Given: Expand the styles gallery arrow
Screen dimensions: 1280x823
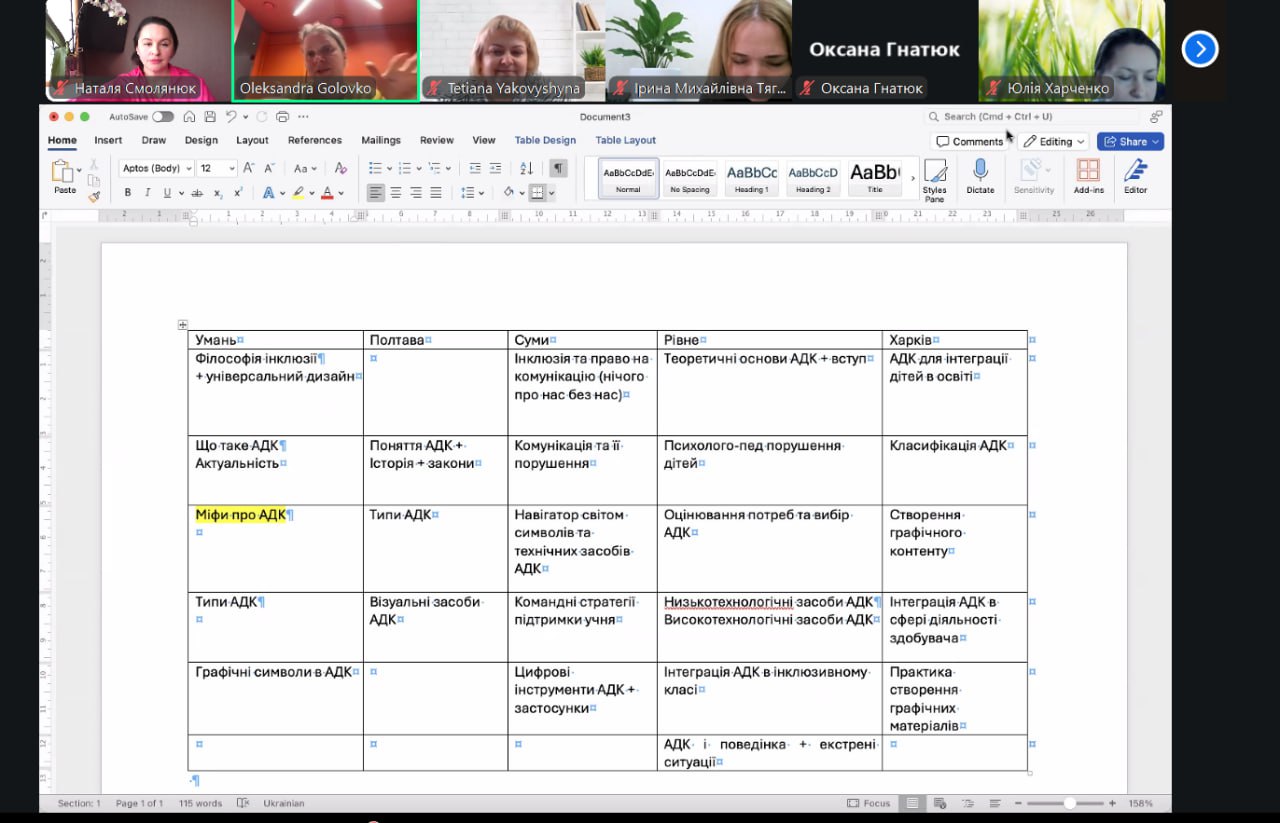Looking at the screenshot, I should tap(912, 178).
